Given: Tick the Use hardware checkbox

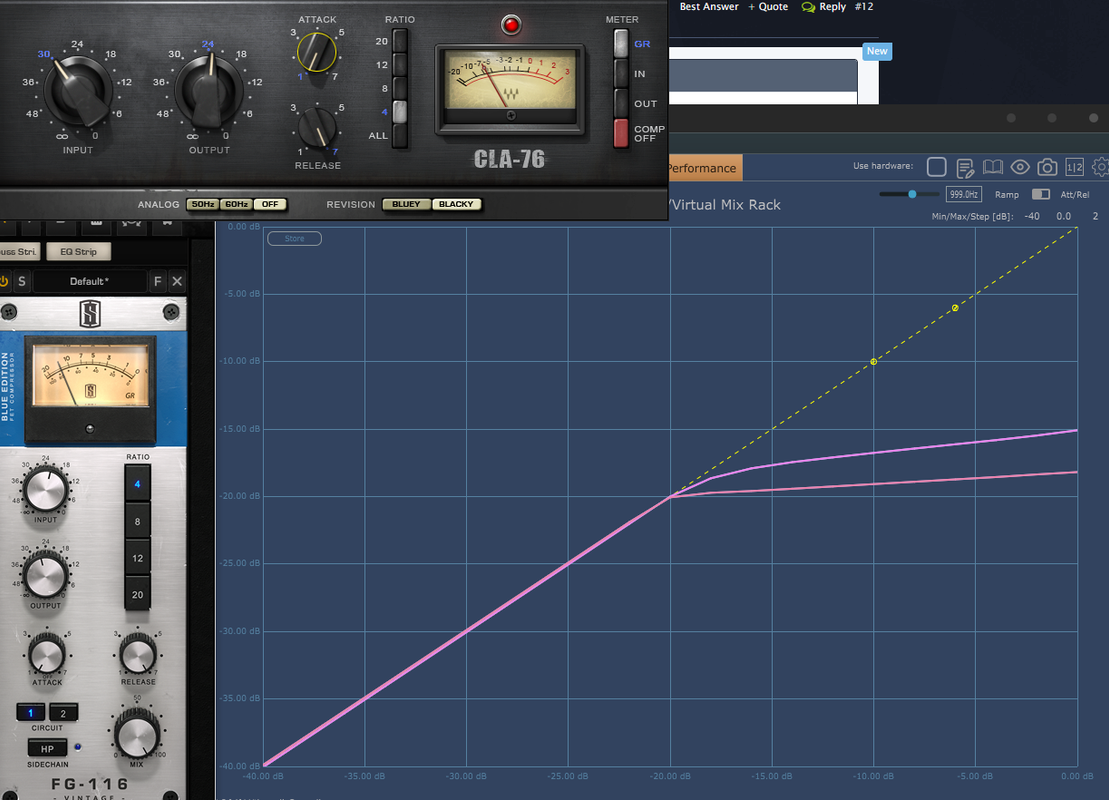Looking at the screenshot, I should click(x=936, y=167).
